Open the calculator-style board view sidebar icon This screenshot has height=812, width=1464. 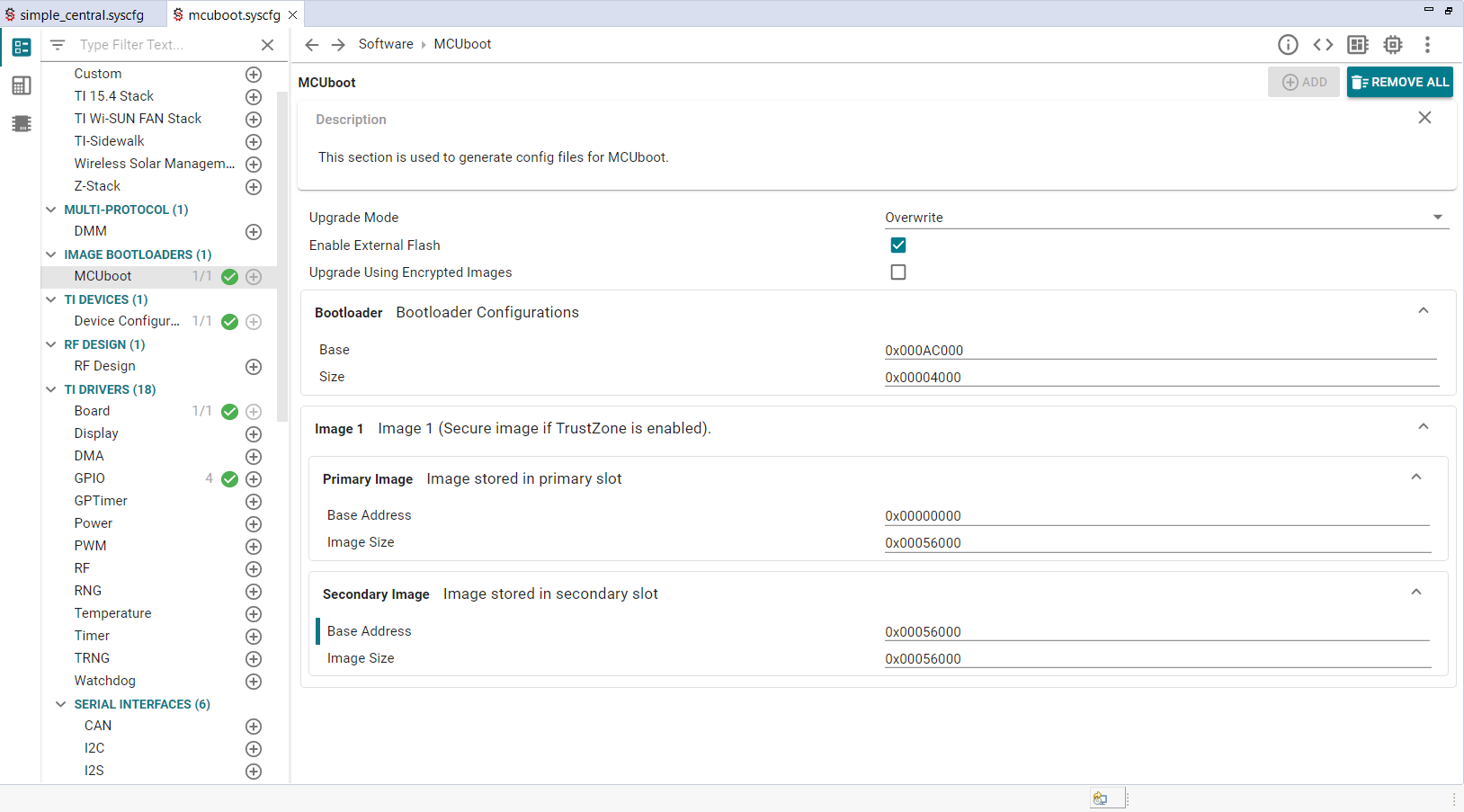tap(22, 85)
